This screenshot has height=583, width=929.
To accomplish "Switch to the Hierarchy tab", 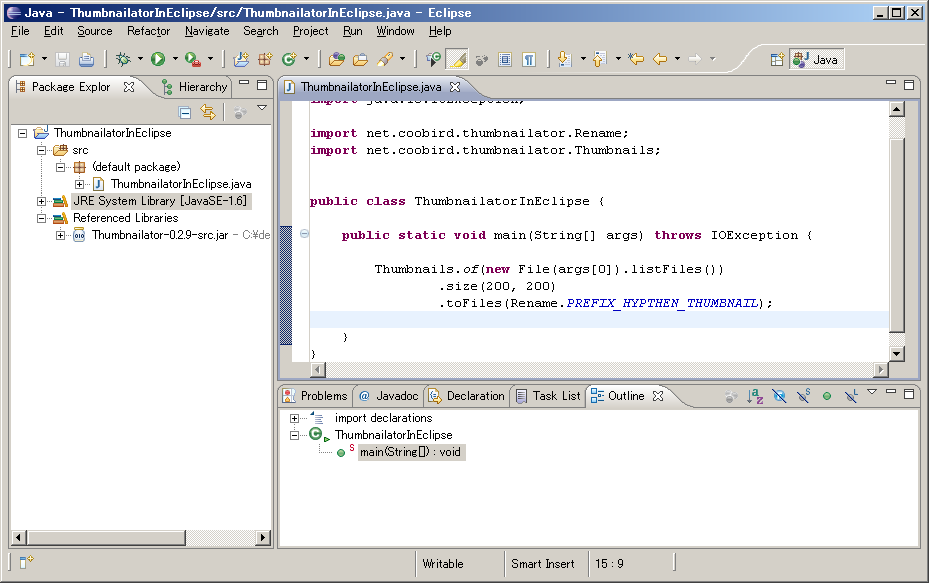I will pos(195,87).
